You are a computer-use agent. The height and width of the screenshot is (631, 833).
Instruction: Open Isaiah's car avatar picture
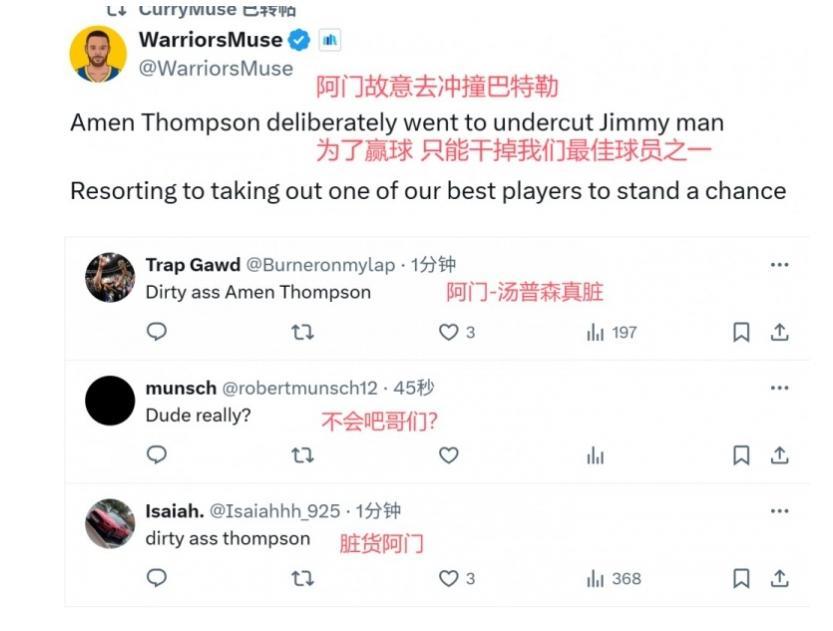pos(110,523)
